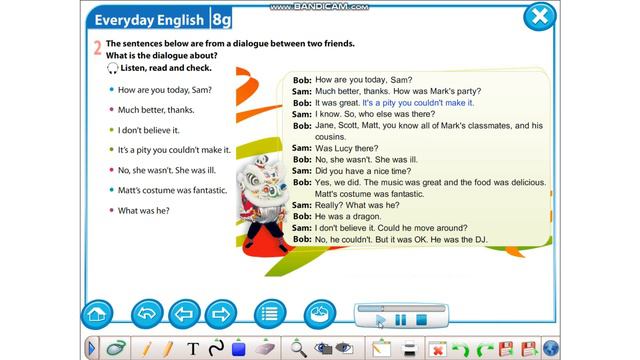Image resolution: width=640 pixels, height=360 pixels.
Task: Click the "8g" unit label
Action: 222,20
